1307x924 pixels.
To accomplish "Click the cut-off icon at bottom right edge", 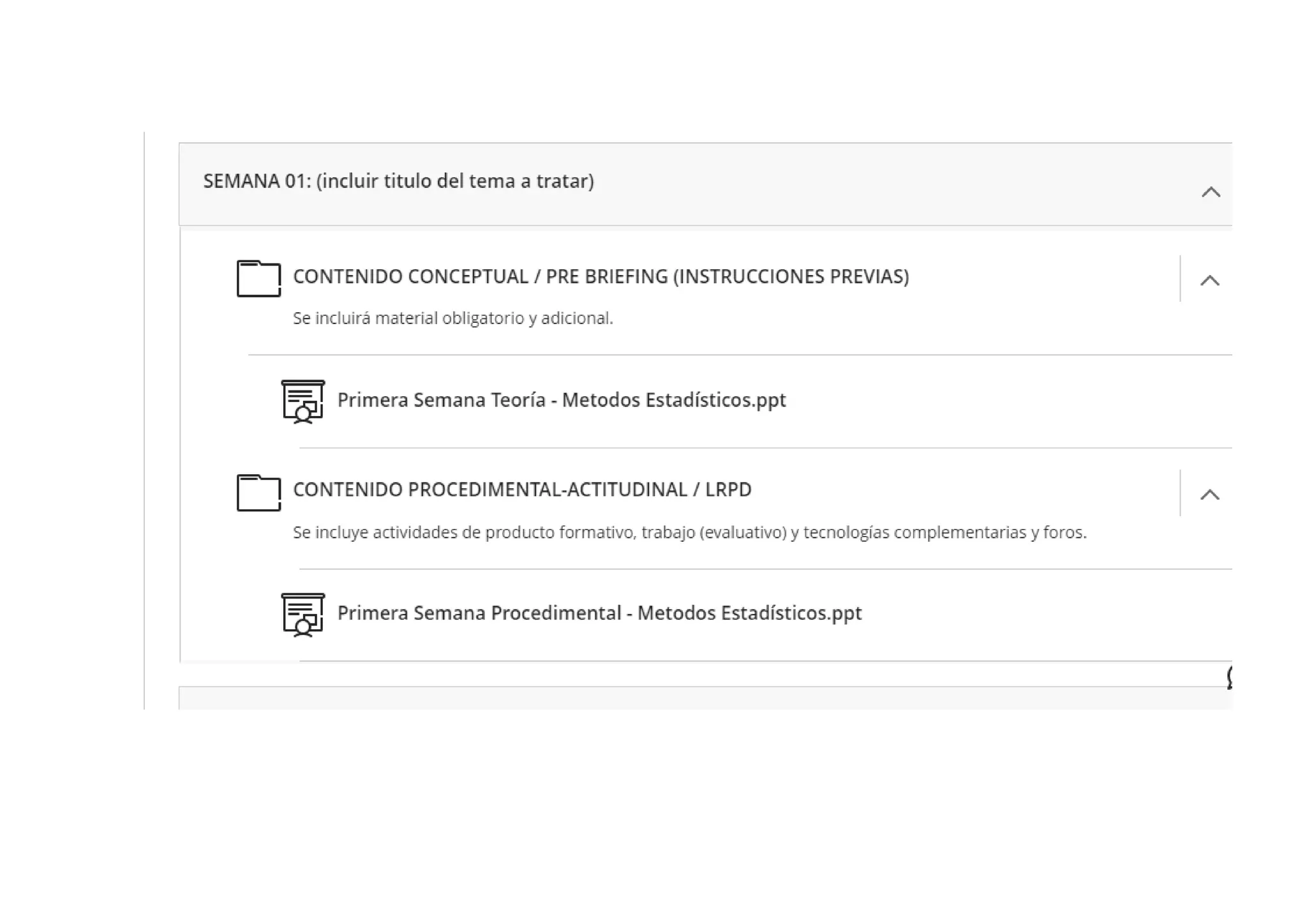I will coord(1229,678).
